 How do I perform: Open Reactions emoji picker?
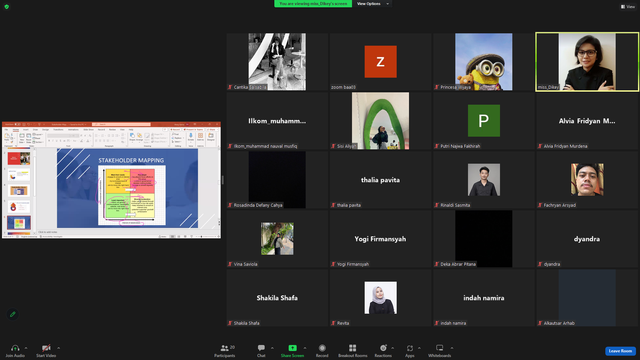click(x=383, y=350)
